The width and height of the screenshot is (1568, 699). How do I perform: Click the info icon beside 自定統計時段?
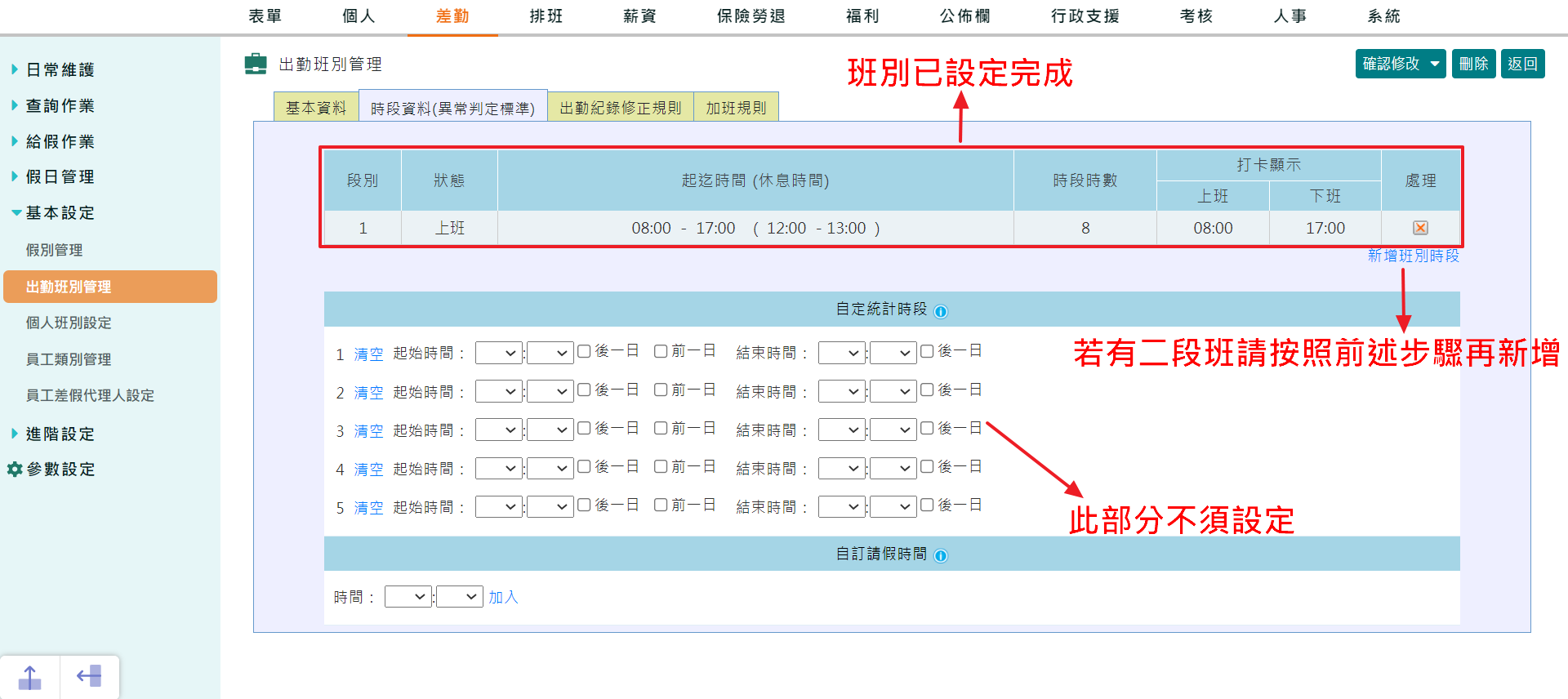[941, 311]
